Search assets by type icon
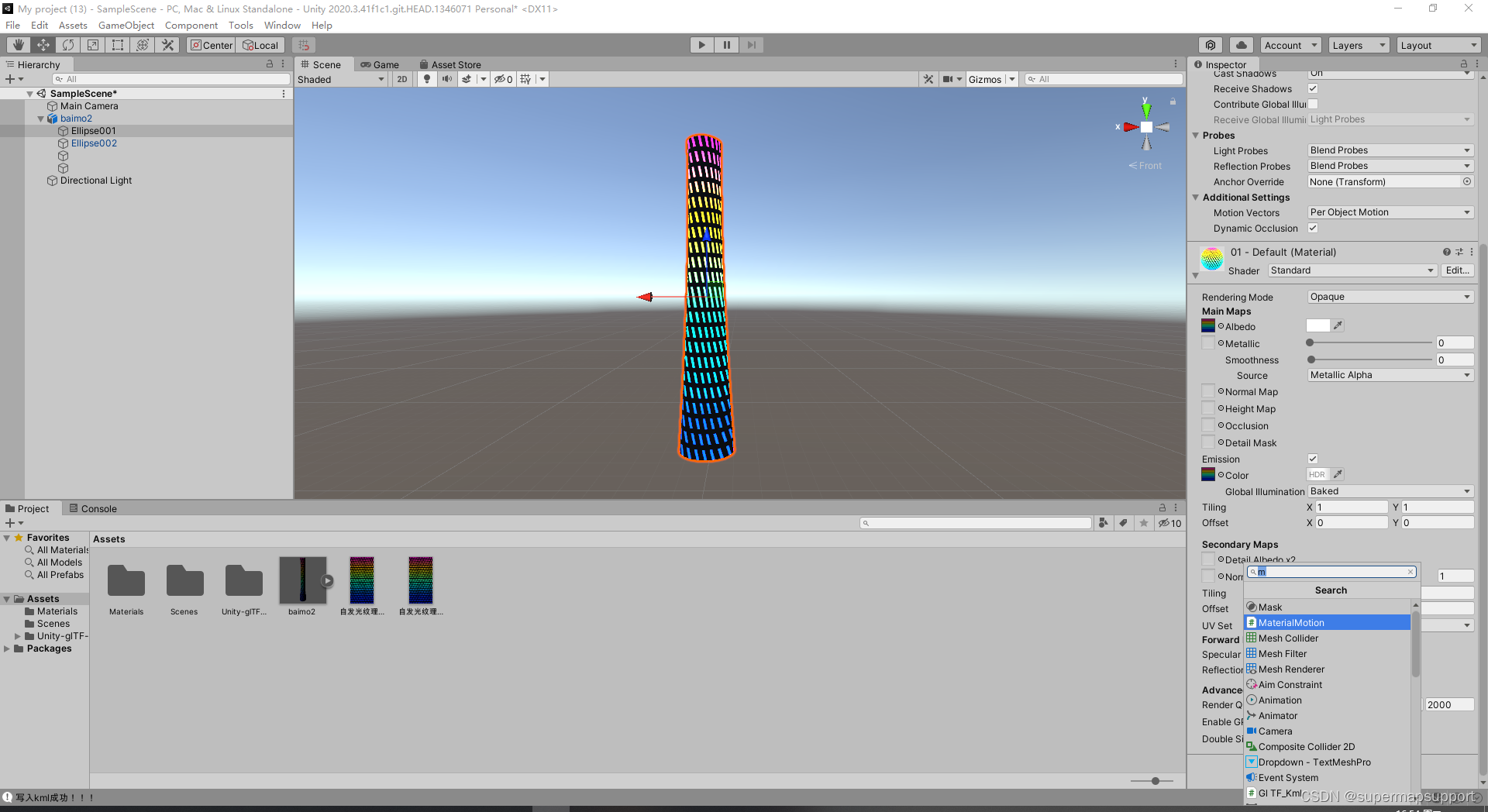1488x812 pixels. pyautogui.click(x=1104, y=523)
